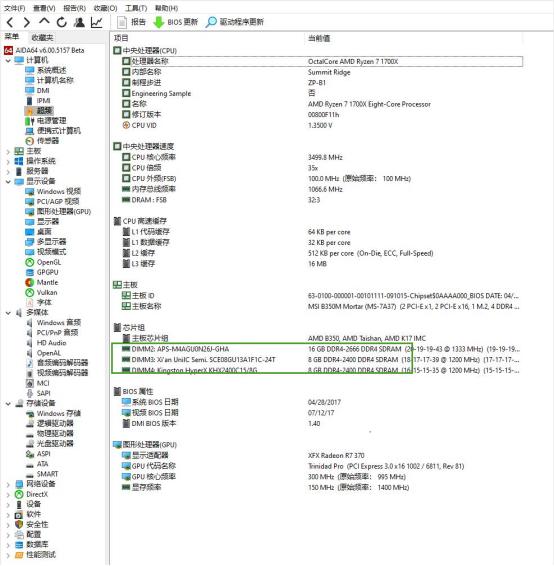Go up one level with the up arrow icon
Screen dimensions: 554x566
[44, 22]
